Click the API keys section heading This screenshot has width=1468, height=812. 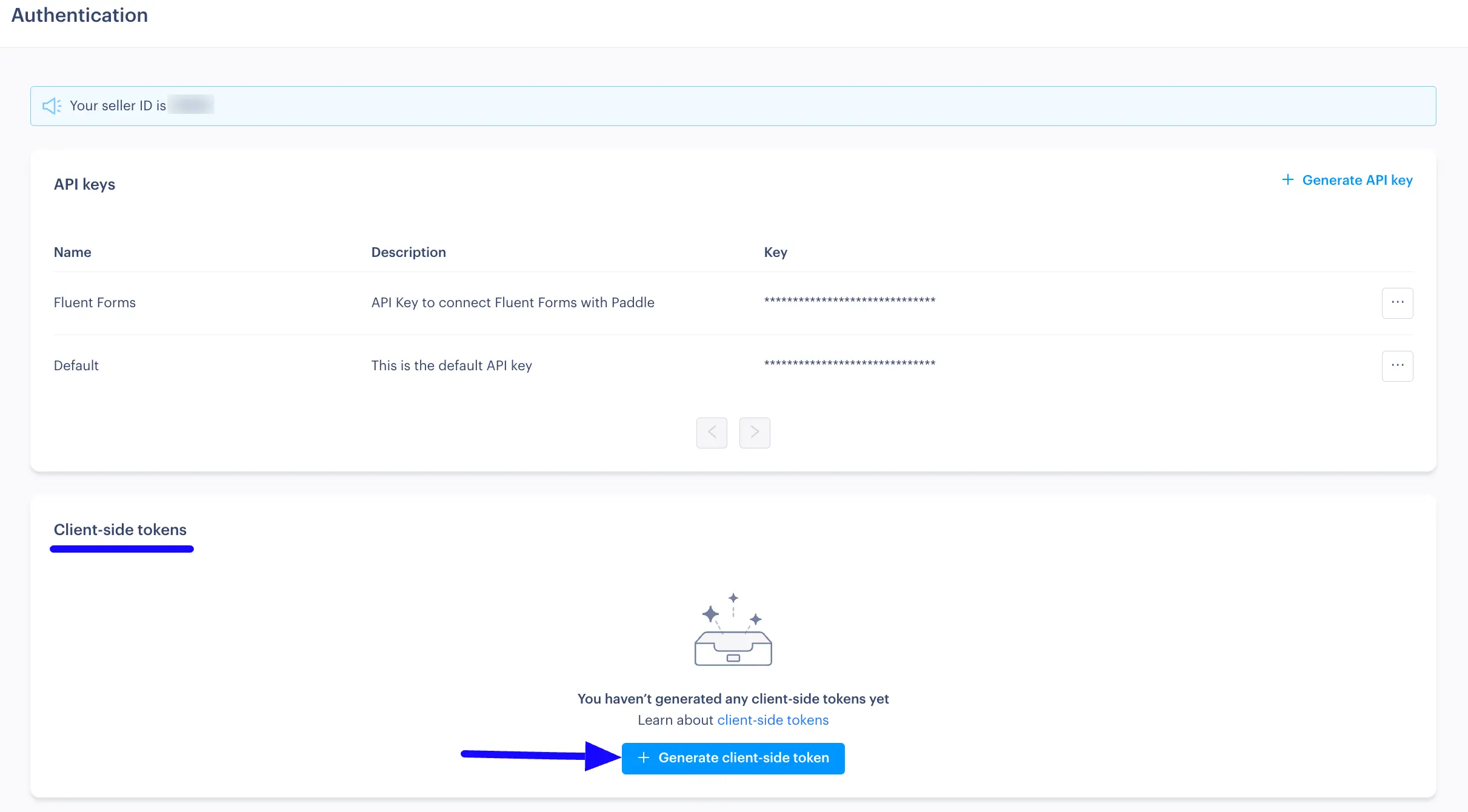click(84, 184)
